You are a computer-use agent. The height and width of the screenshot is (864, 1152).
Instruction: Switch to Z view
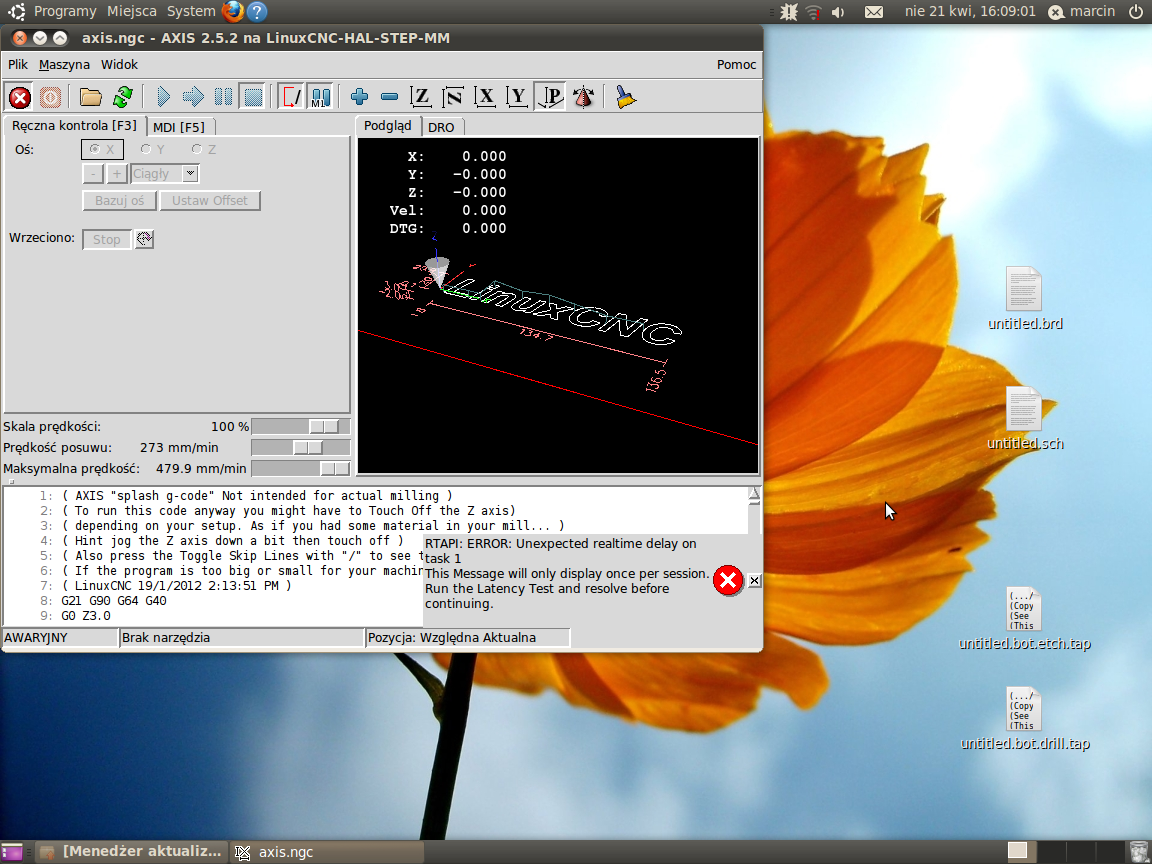(420, 97)
